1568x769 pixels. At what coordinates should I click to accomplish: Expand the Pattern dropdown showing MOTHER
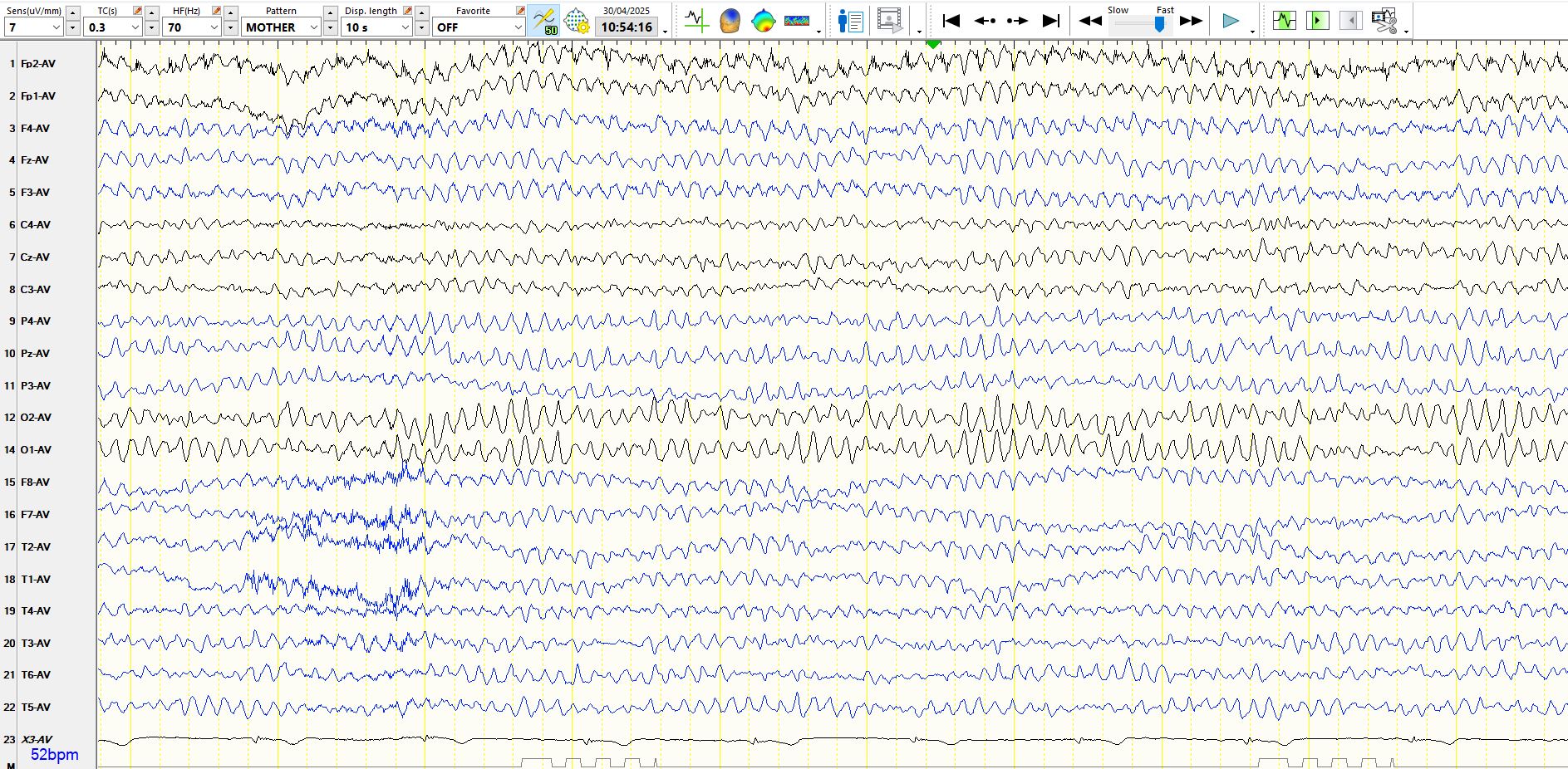[313, 27]
